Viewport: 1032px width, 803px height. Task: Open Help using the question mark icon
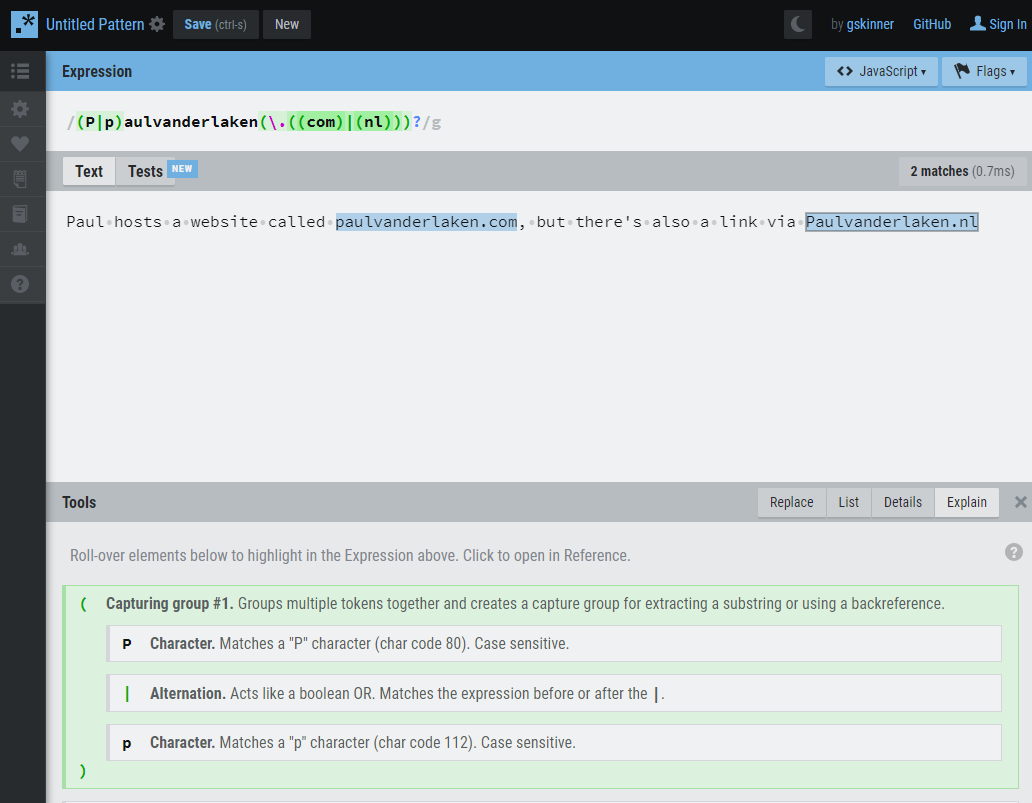(22, 284)
